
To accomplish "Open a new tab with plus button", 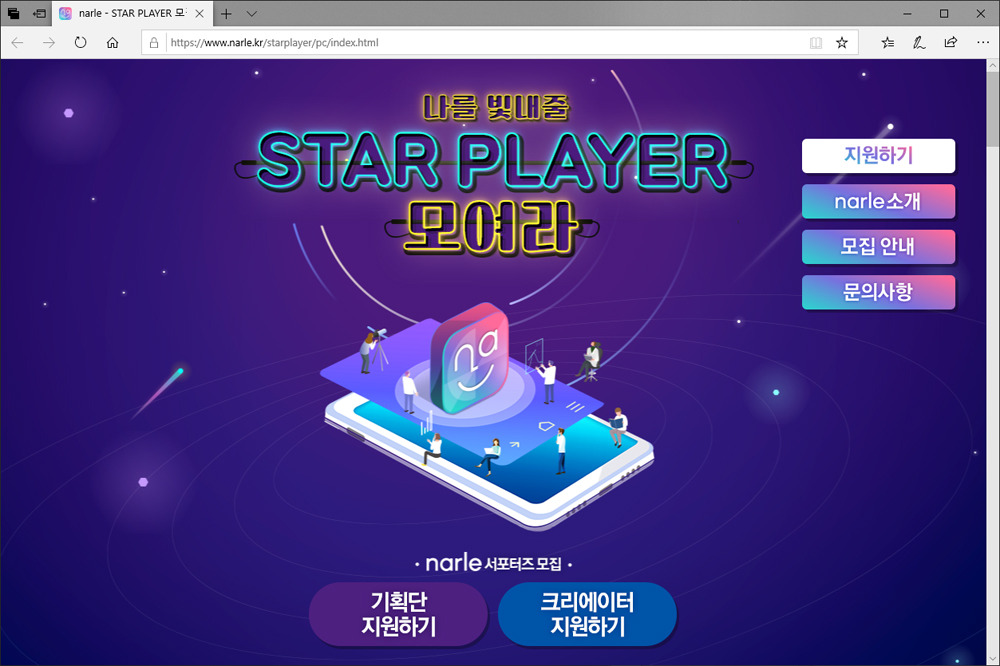I will click(226, 13).
